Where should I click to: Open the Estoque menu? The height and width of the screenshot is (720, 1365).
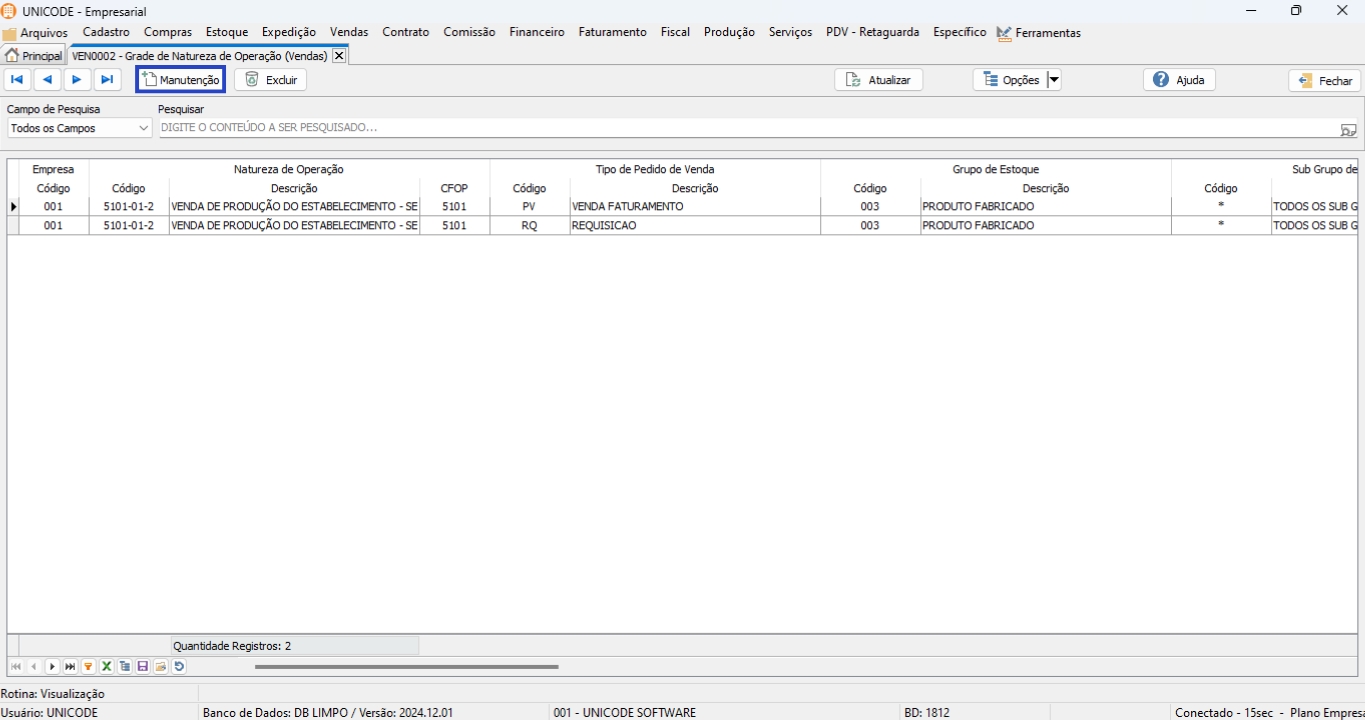click(x=227, y=32)
